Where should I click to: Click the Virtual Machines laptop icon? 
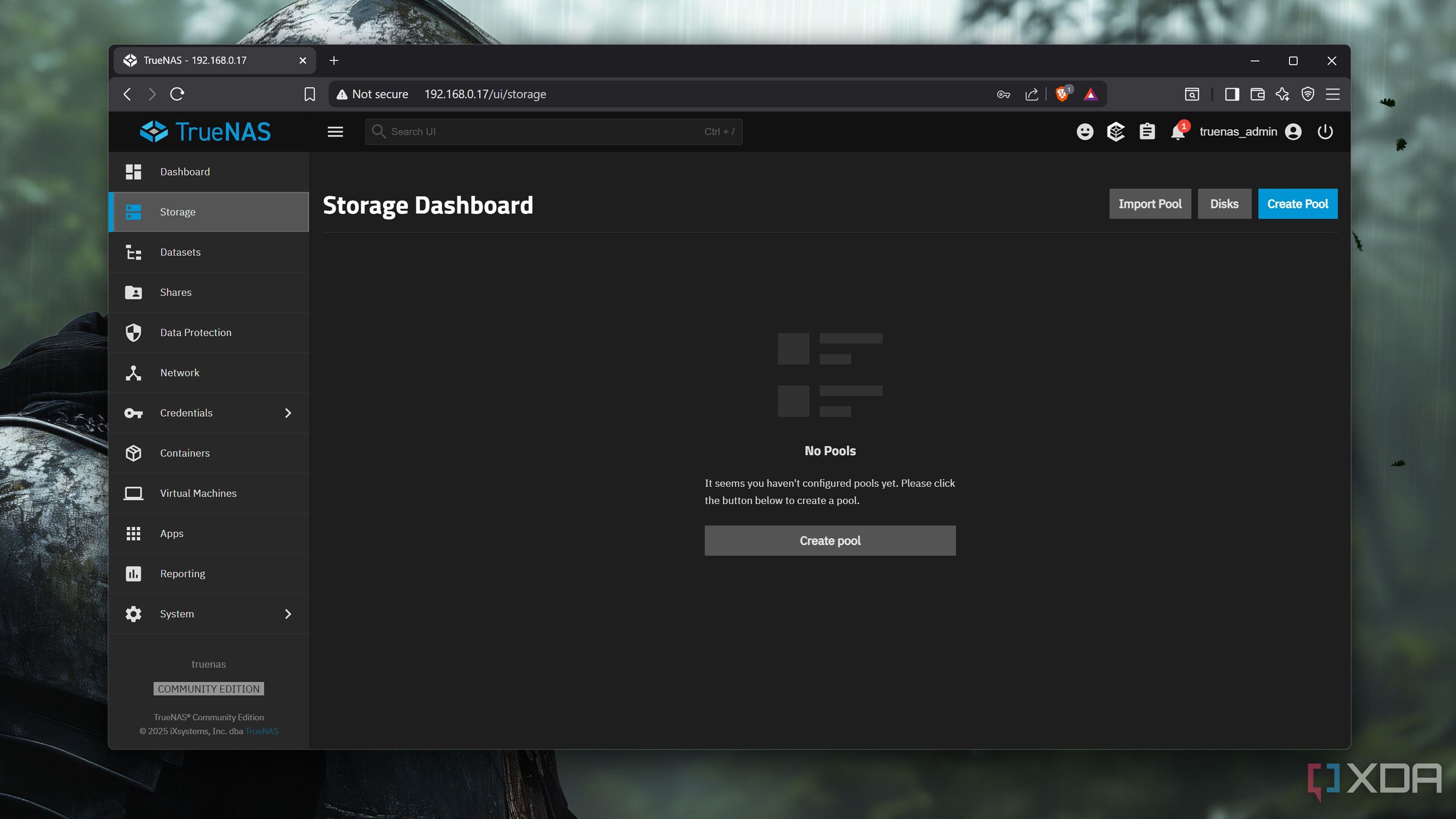(133, 493)
